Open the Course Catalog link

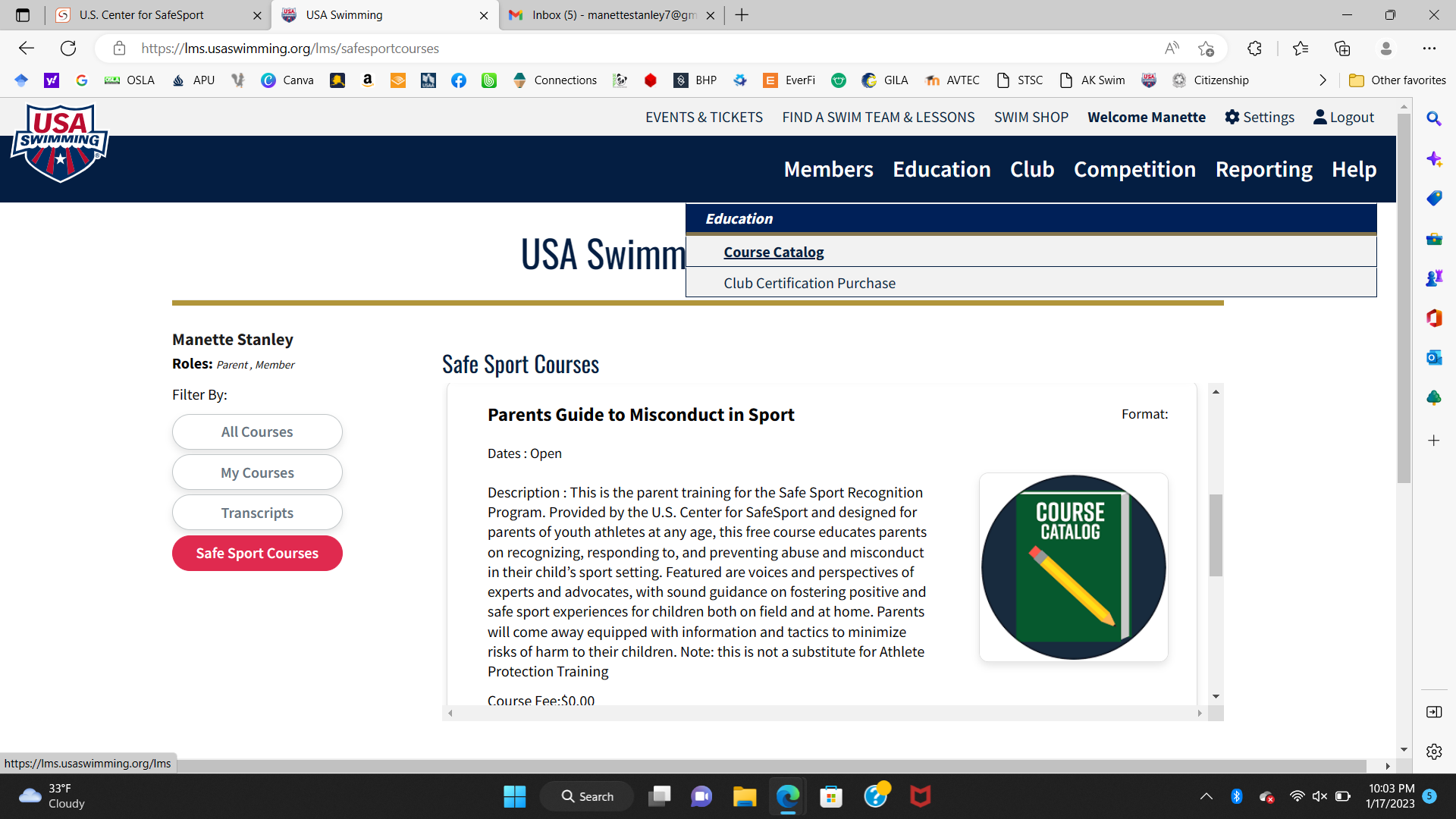(773, 252)
